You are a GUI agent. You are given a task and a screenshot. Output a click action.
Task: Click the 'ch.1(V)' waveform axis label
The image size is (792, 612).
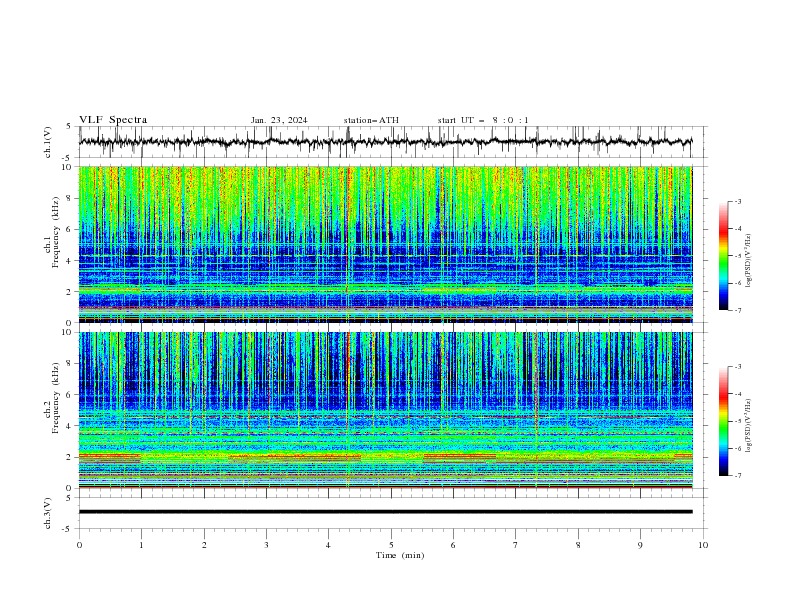tap(48, 142)
